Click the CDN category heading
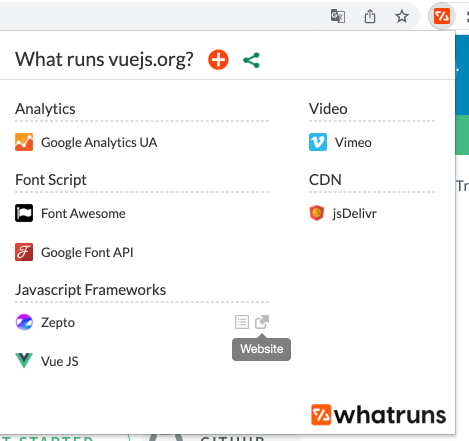This screenshot has height=441, width=469. [x=325, y=180]
